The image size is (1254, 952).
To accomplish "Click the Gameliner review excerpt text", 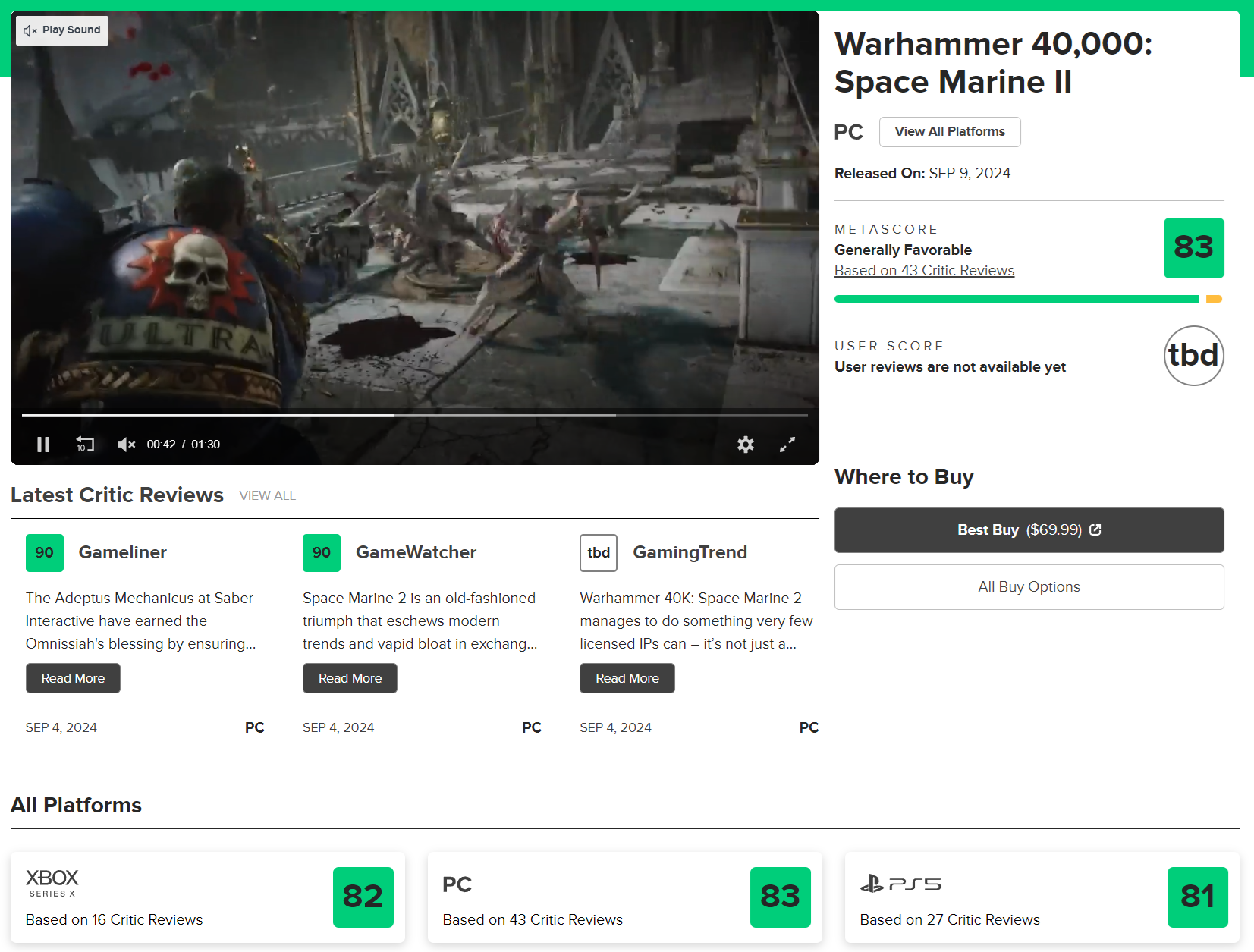I will (x=141, y=621).
